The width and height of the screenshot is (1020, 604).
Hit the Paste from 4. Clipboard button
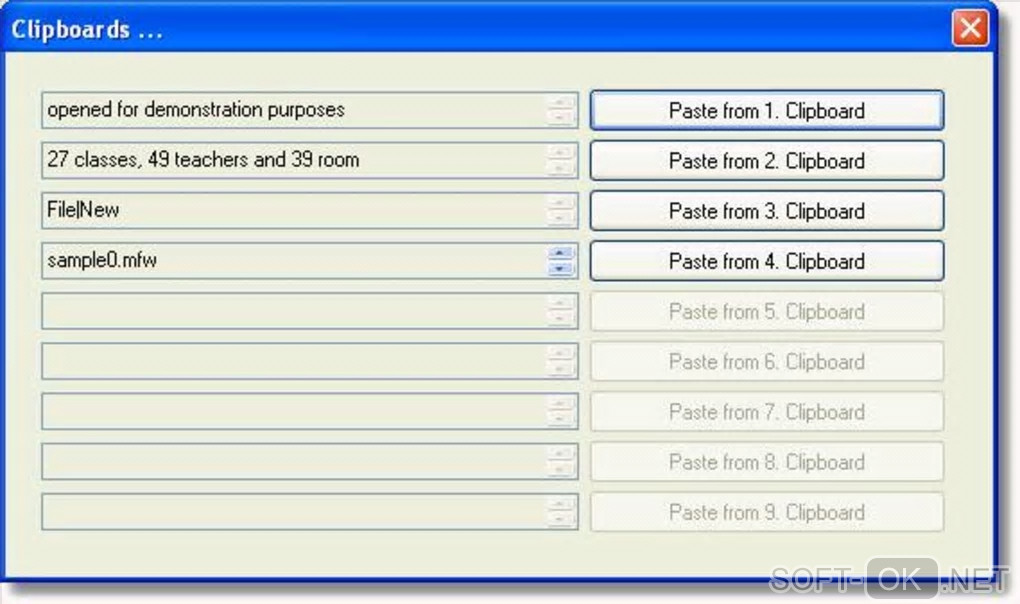tap(766, 261)
